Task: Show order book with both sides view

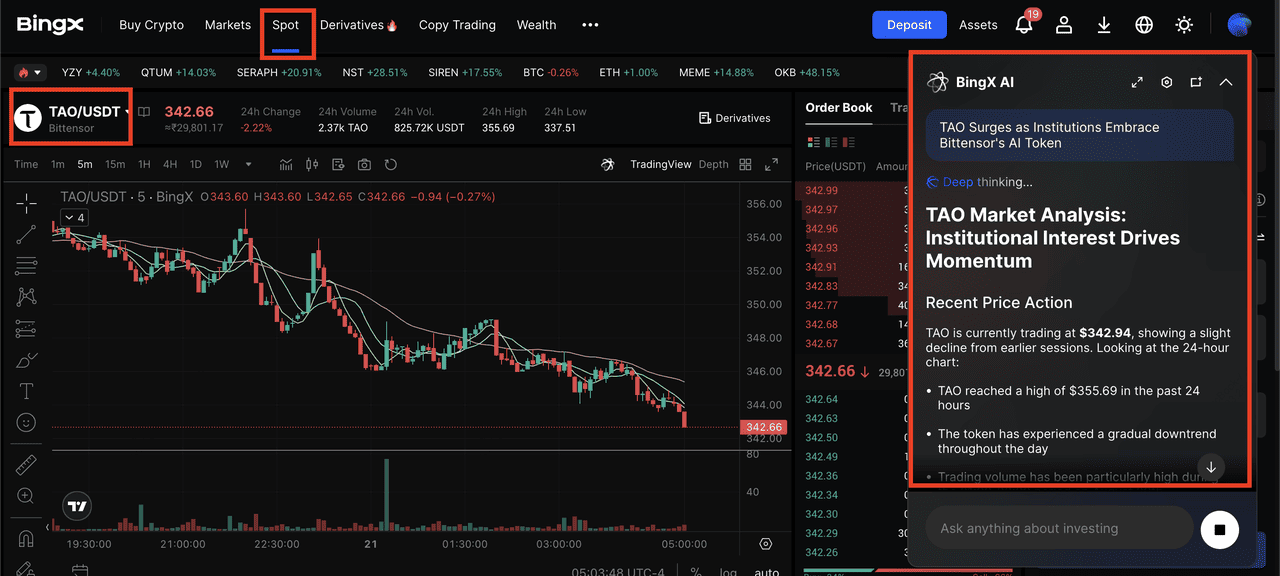Action: [812, 142]
